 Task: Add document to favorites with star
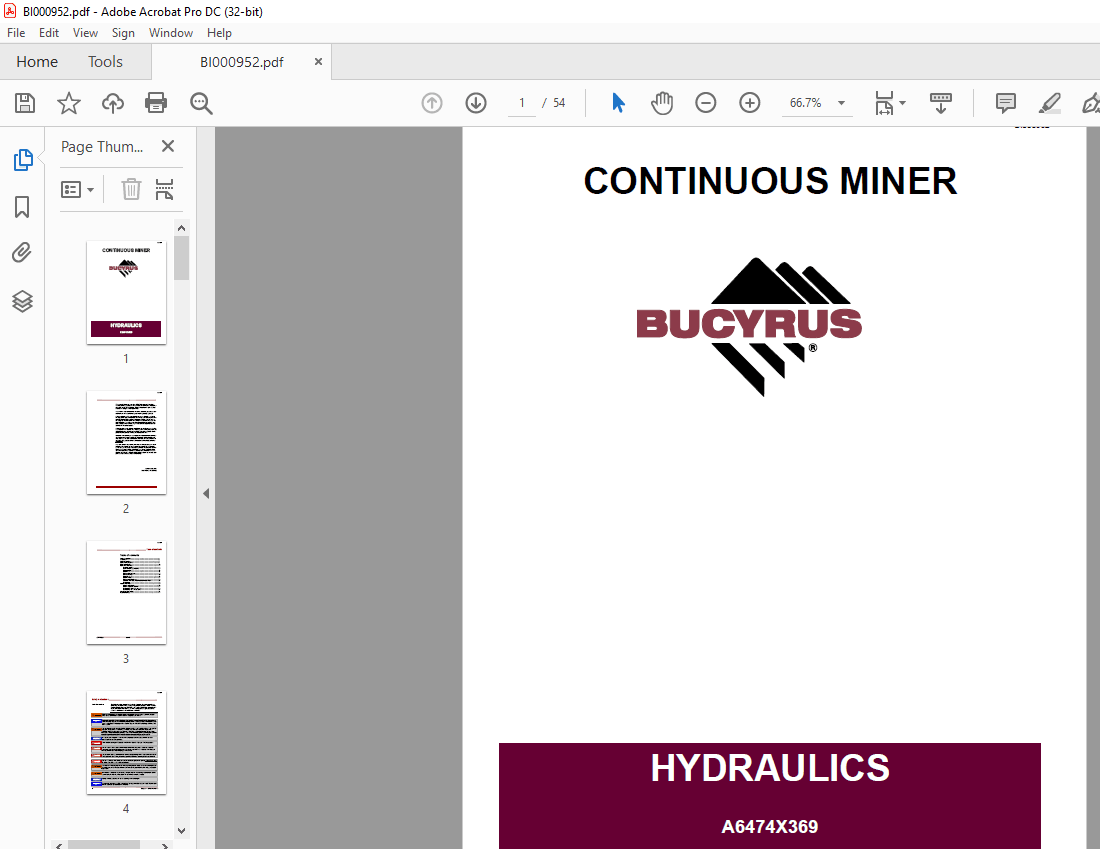tap(68, 103)
